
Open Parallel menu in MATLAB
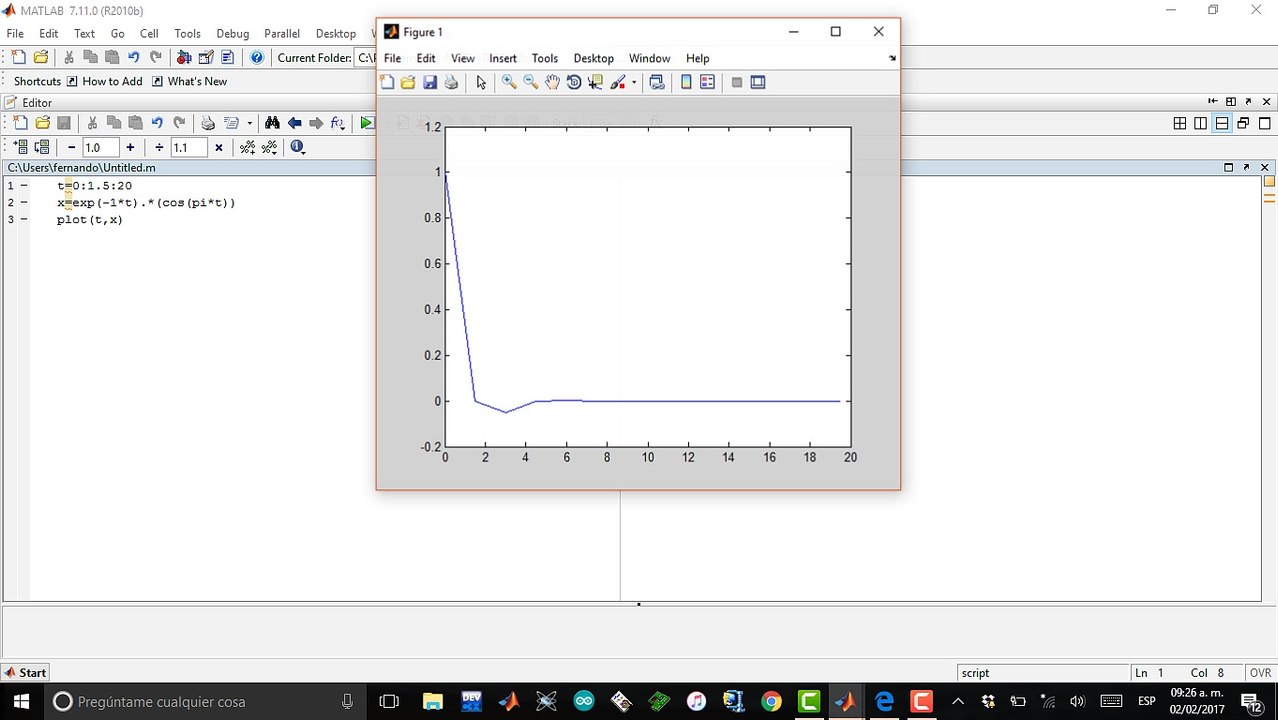tap(282, 33)
